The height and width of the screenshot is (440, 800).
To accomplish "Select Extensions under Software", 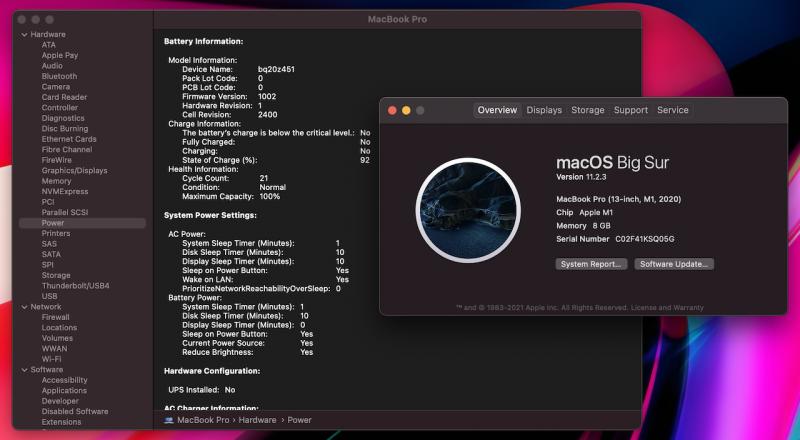I will pyautogui.click(x=61, y=422).
